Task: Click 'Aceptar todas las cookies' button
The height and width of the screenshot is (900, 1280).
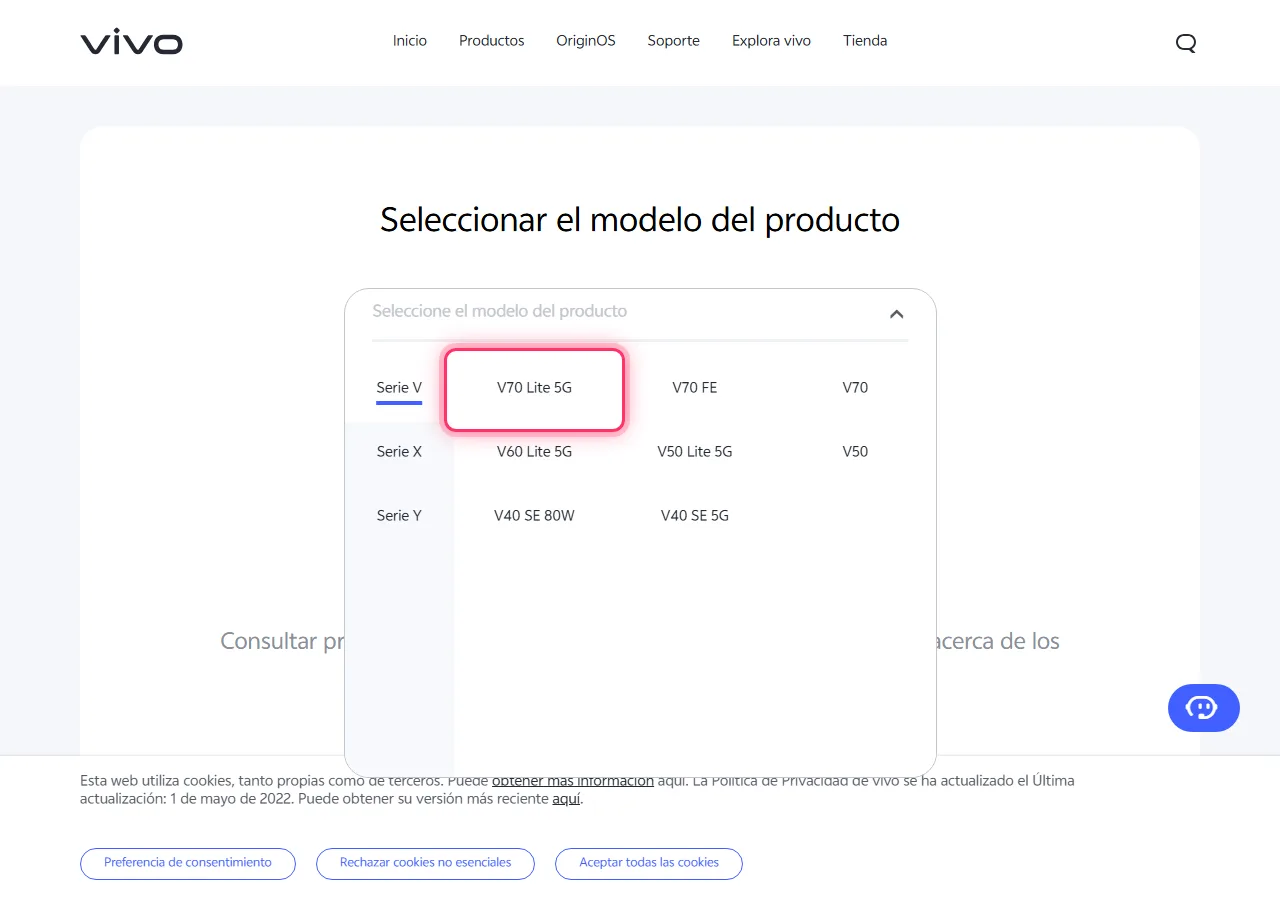Action: click(649, 863)
